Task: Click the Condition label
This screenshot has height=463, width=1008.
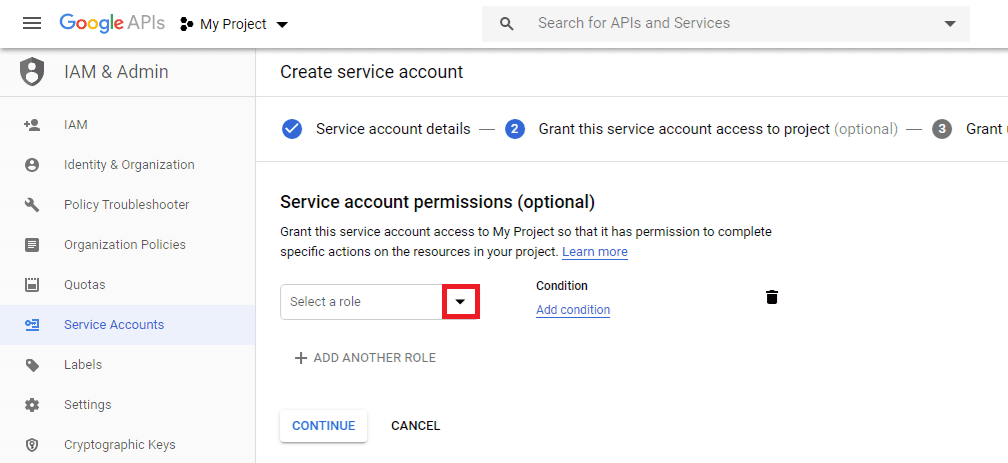Action: pos(562,286)
